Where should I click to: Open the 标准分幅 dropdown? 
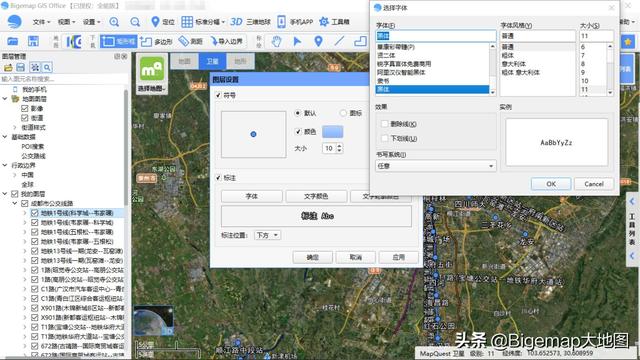coord(203,22)
